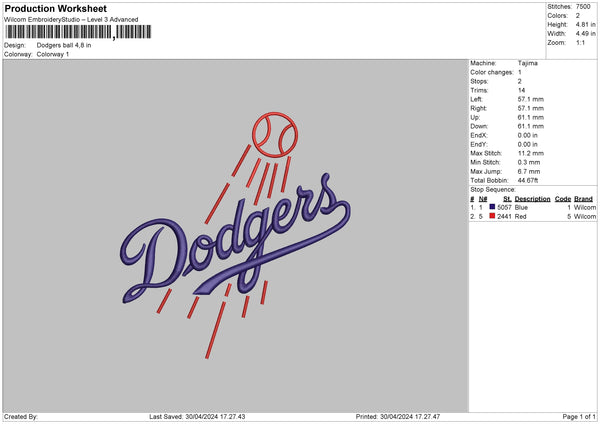Image resolution: width=600 pixels, height=424 pixels.
Task: Click the 'Left:' measurement label
Action: tap(476, 99)
